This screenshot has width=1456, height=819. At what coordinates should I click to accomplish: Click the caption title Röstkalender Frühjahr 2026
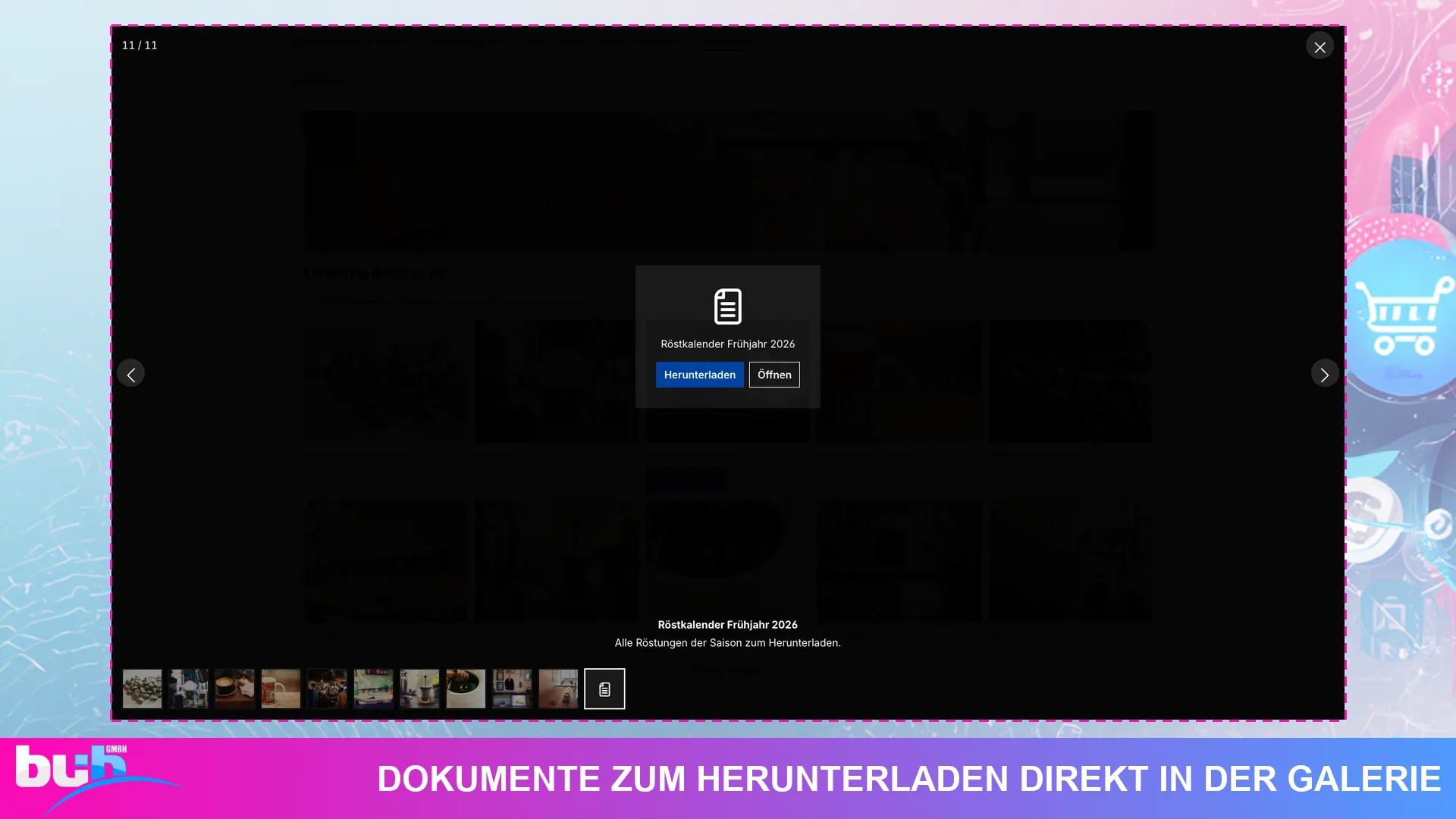coord(728,625)
